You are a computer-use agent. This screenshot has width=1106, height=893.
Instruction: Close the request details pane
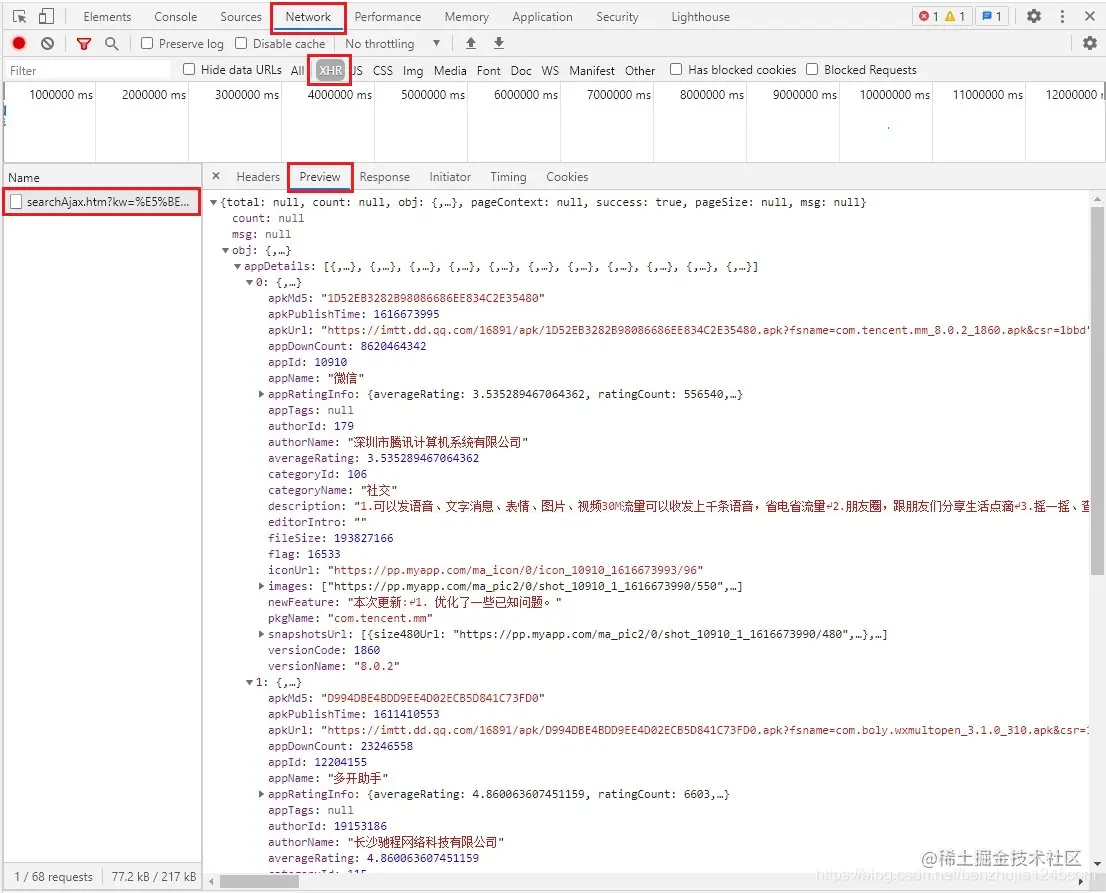click(x=216, y=176)
